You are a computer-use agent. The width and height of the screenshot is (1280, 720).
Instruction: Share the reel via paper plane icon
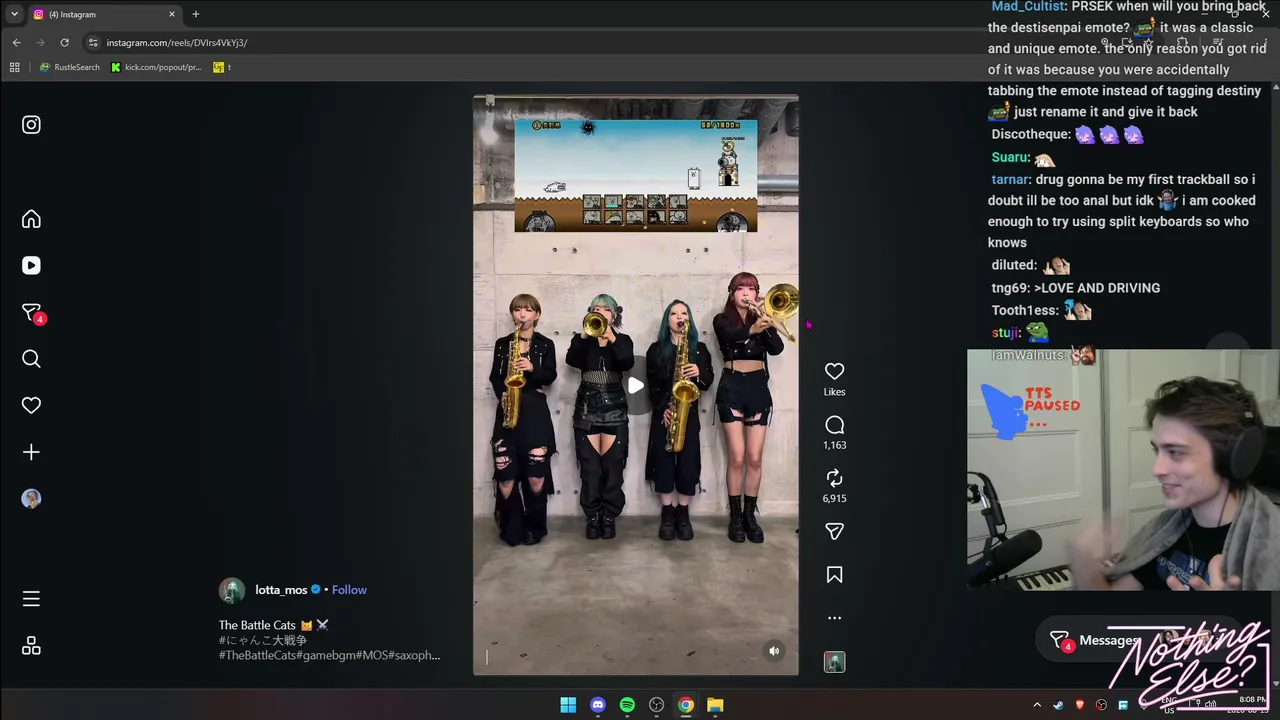(834, 531)
